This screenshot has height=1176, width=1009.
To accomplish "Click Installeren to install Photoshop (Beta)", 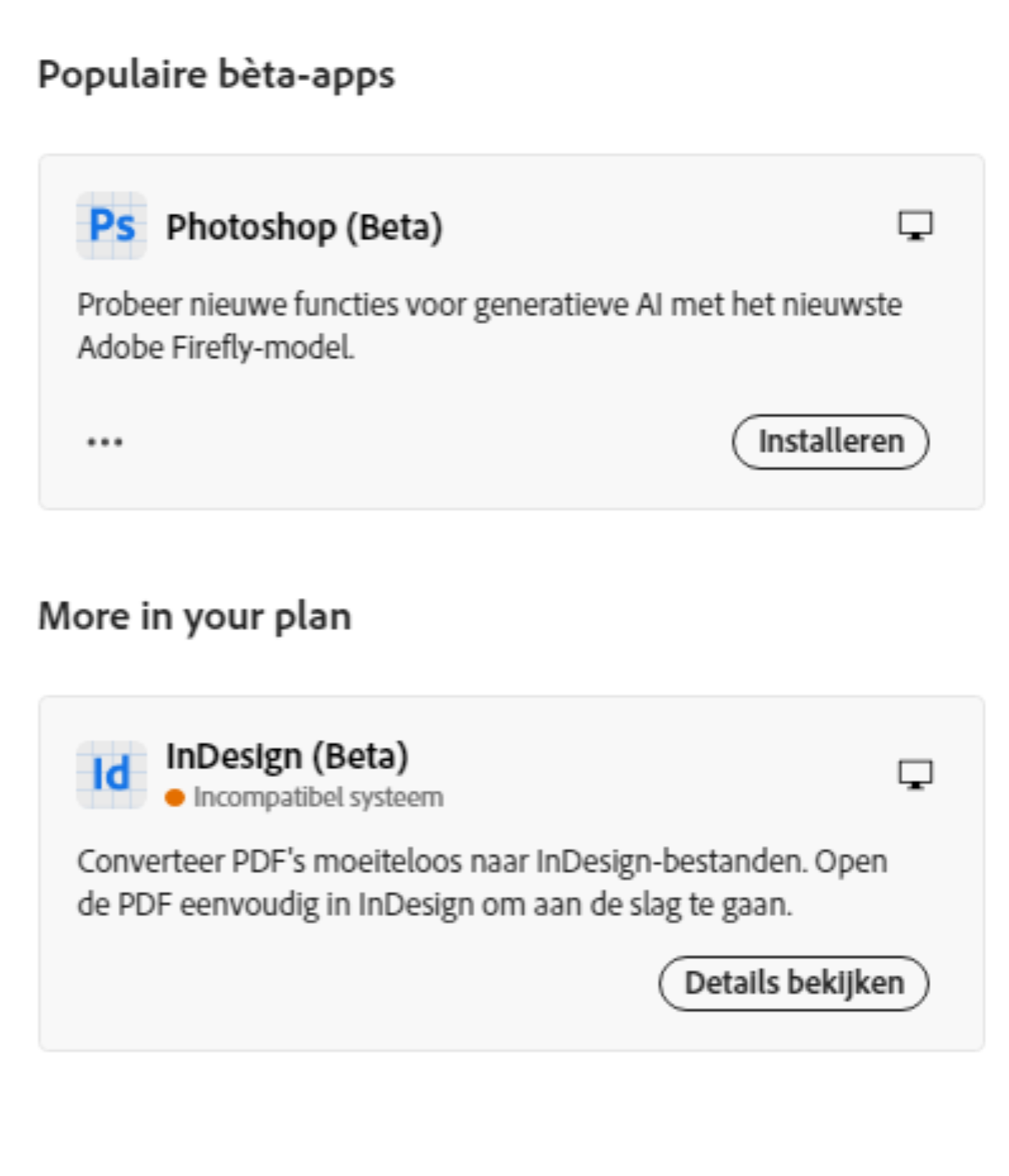I will click(x=831, y=440).
